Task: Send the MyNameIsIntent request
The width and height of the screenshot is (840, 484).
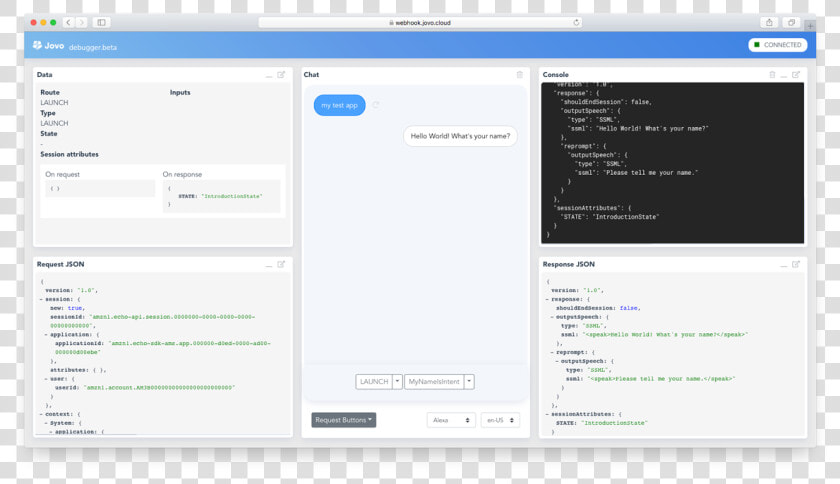Action: tap(434, 382)
